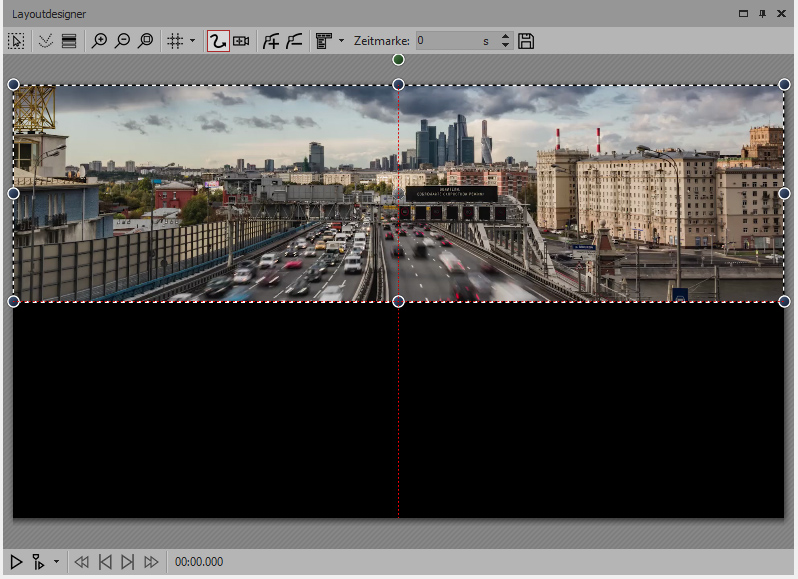Pin the Layoutdesigner panel
Image resolution: width=798 pixels, height=579 pixels.
tap(763, 13)
